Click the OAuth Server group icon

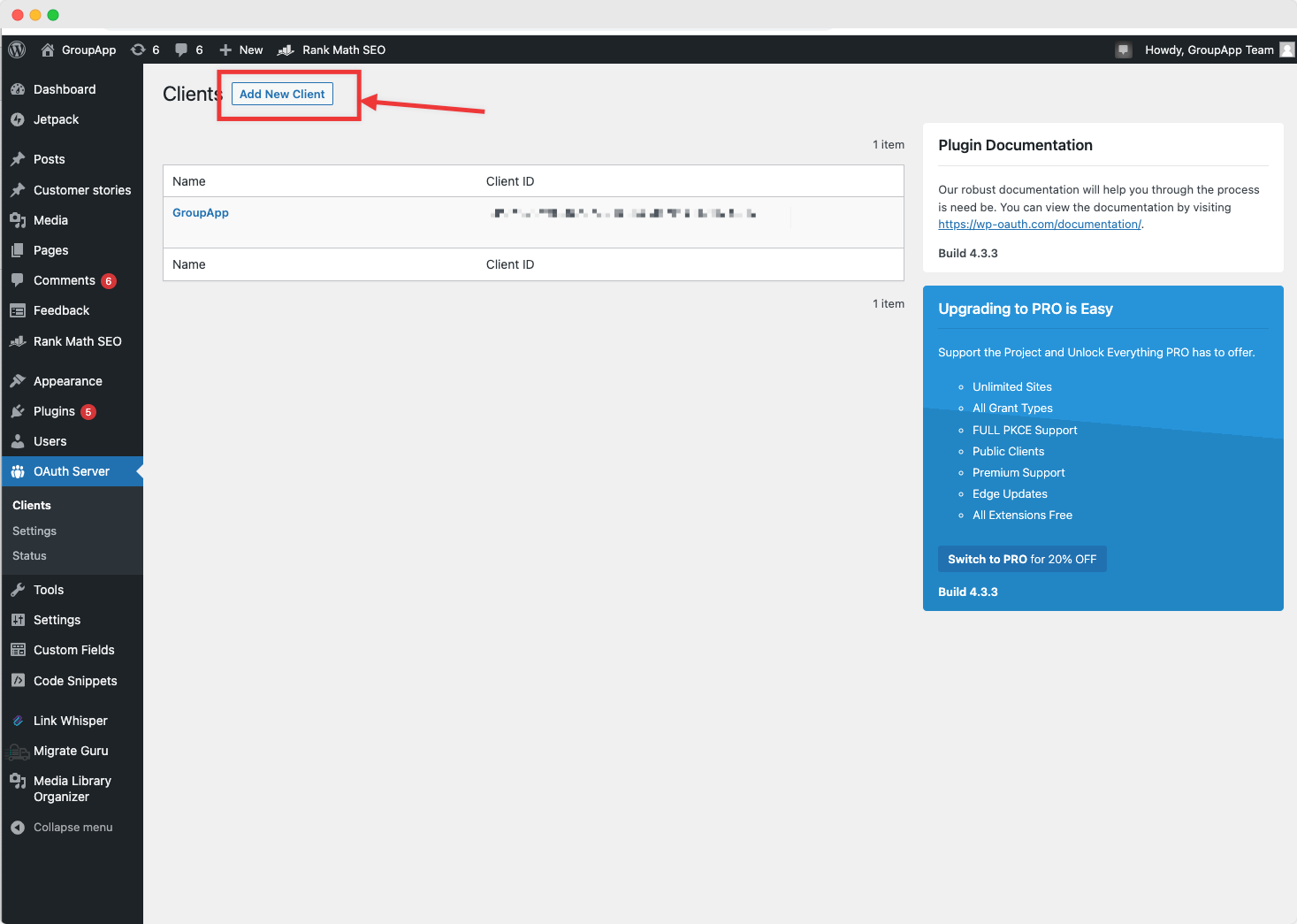pos(18,471)
